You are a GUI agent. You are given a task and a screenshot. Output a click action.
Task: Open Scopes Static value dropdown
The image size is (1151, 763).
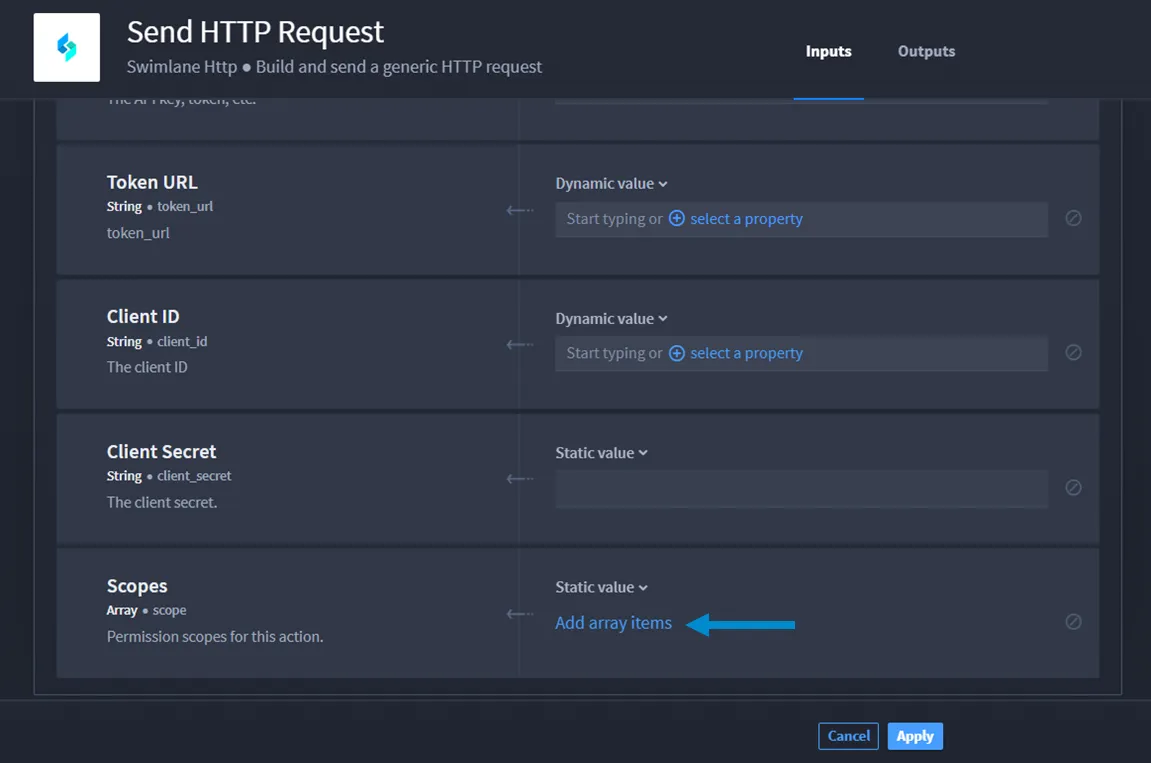point(602,587)
